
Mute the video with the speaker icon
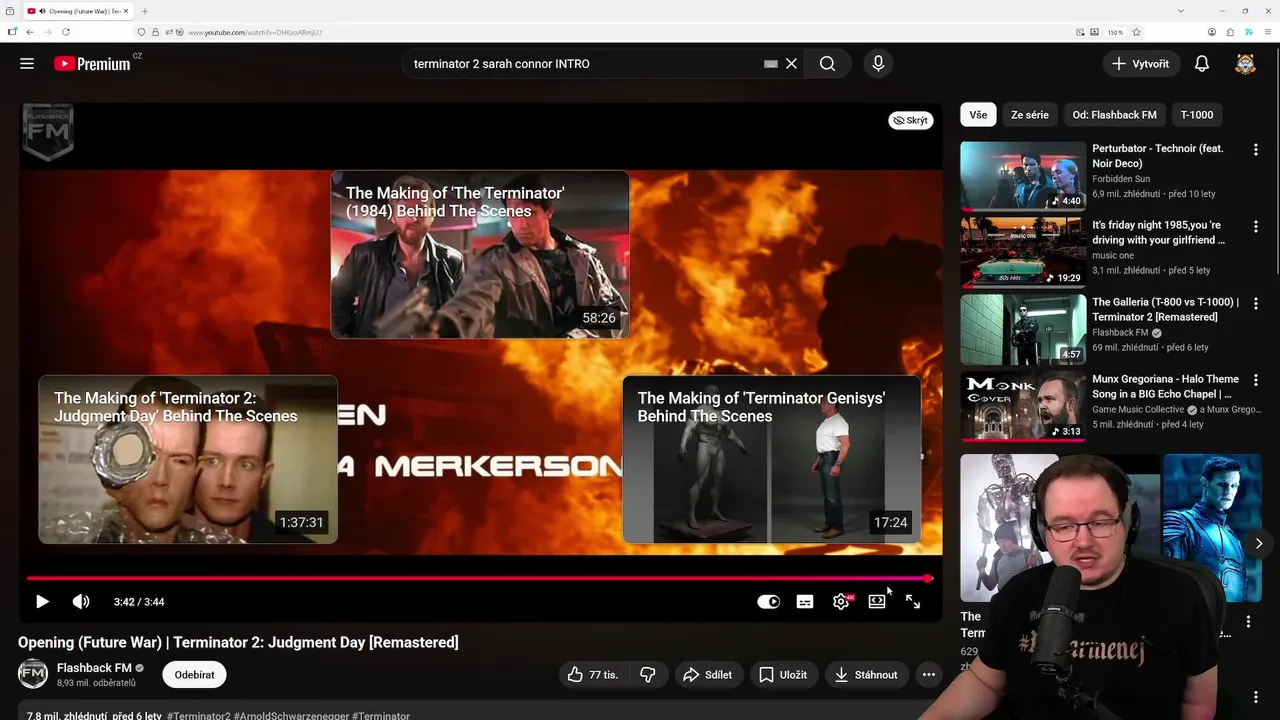(x=81, y=602)
